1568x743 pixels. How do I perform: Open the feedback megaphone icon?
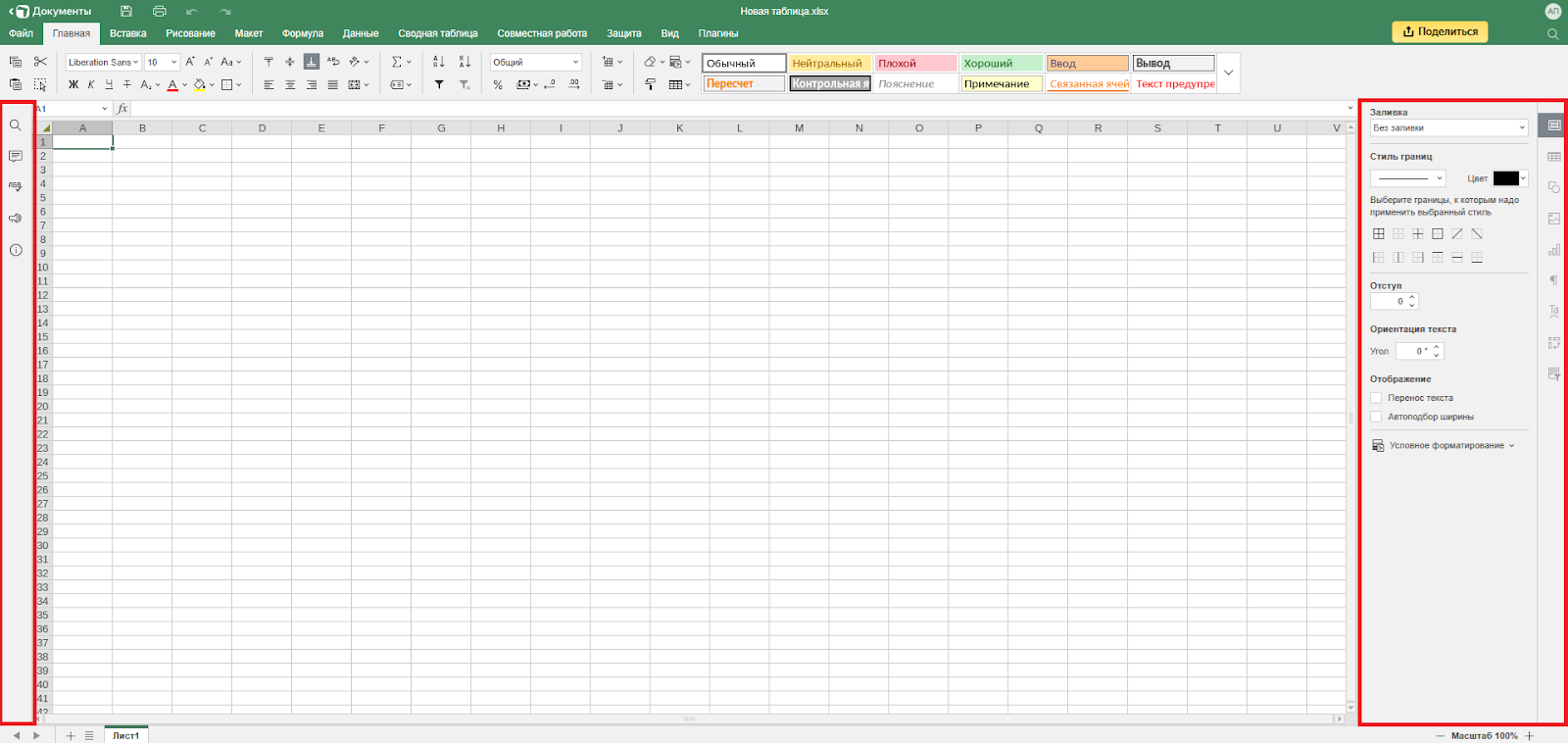point(16,218)
